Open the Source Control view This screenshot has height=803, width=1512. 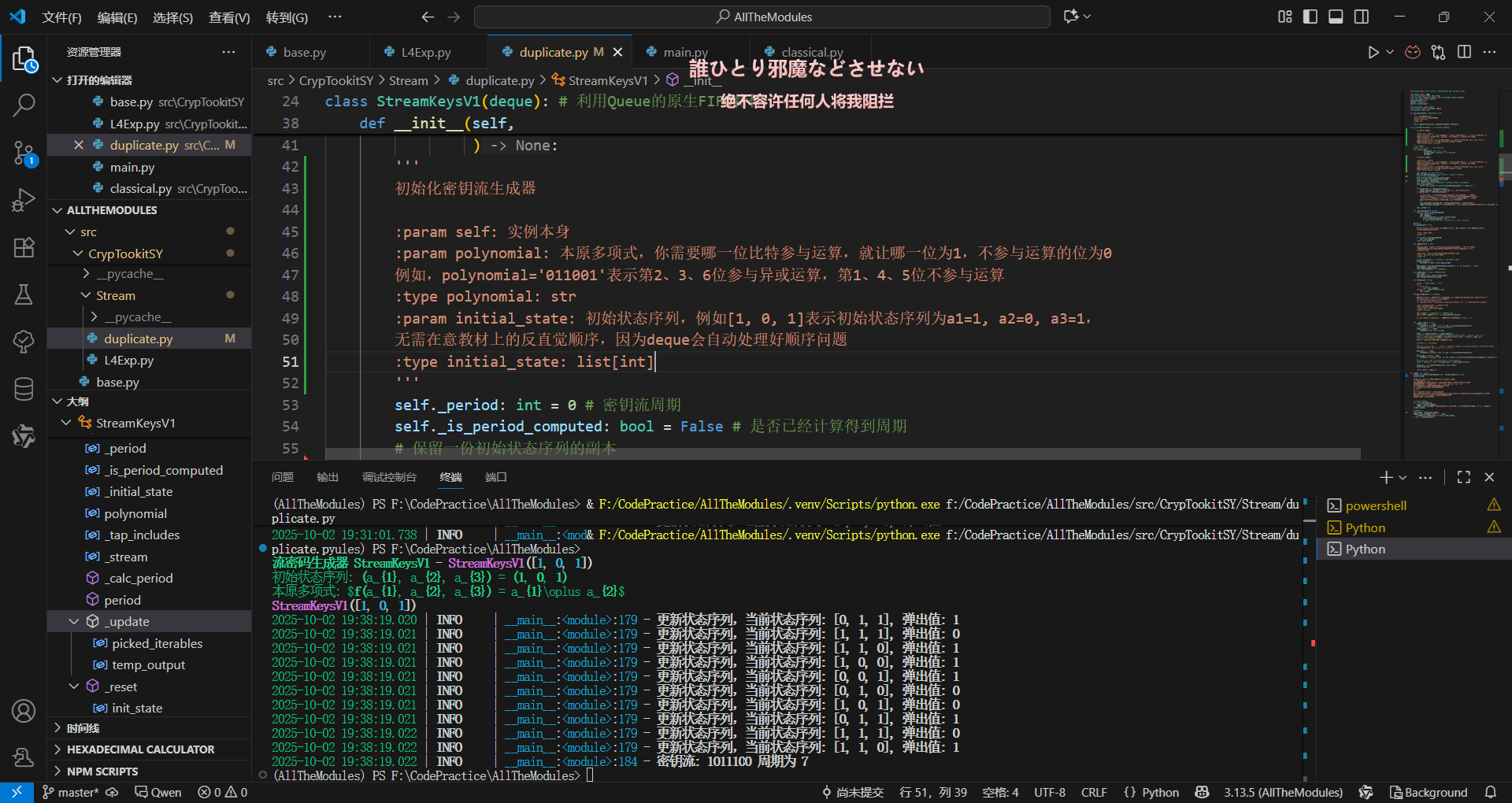(x=24, y=153)
